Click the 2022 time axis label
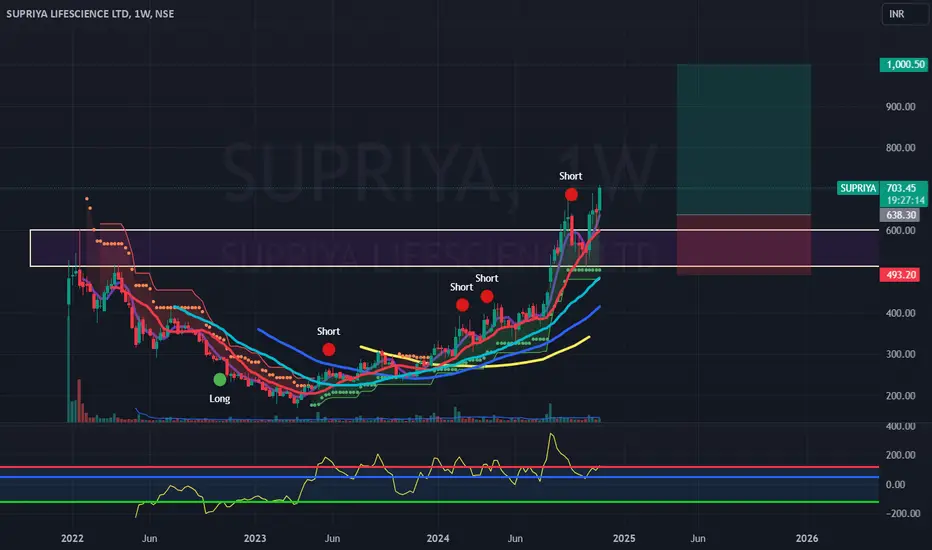Viewport: 932px width, 550px height. point(73,538)
